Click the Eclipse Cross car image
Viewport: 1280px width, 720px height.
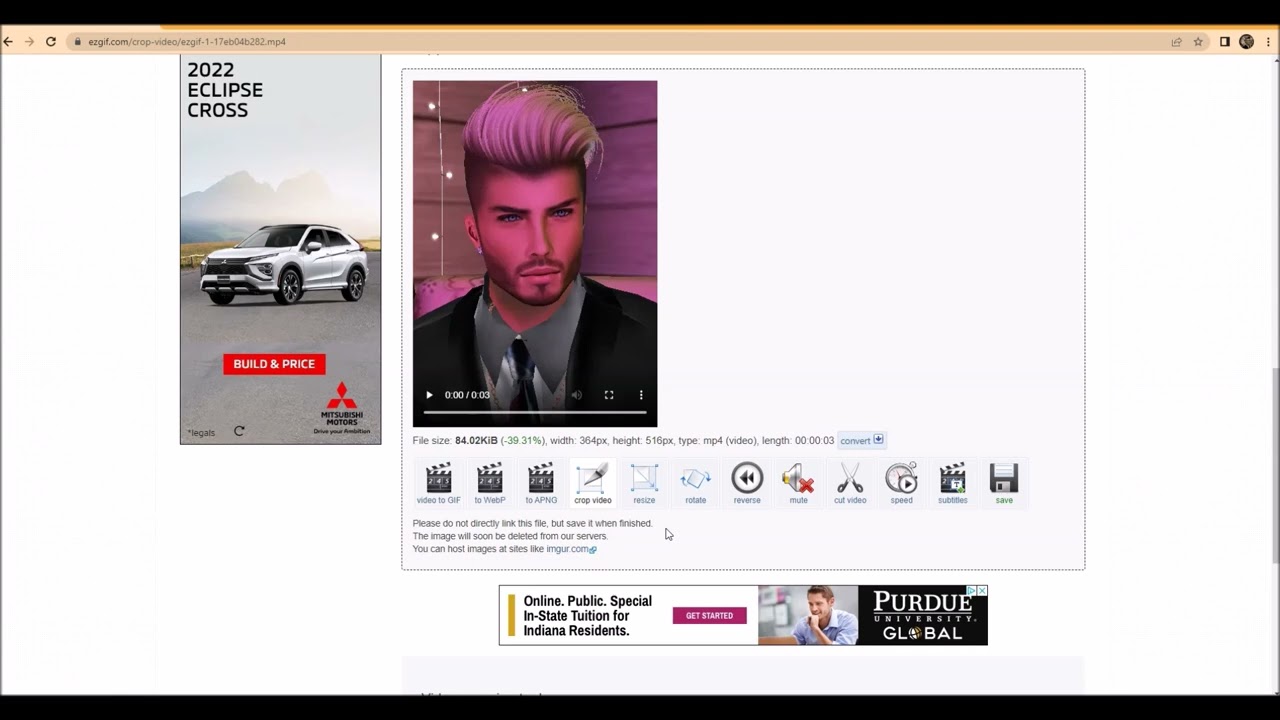point(283,265)
